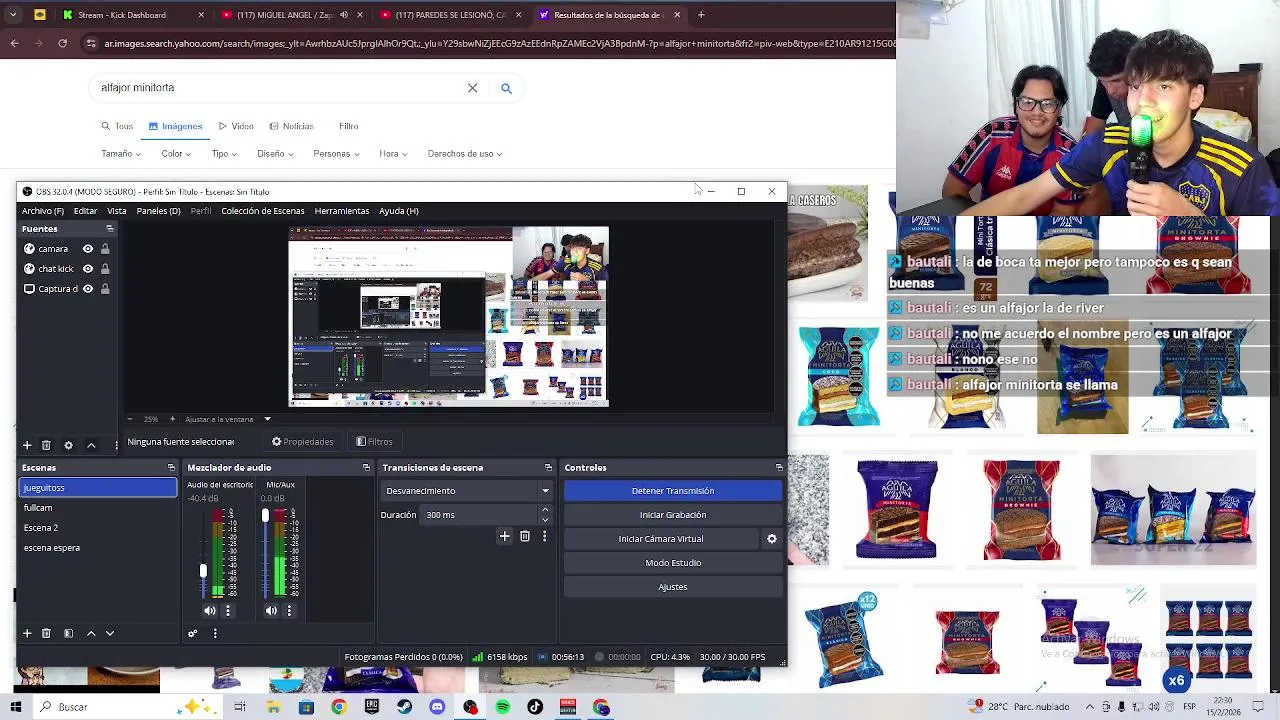The height and width of the screenshot is (720, 1280).
Task: Open Epic Games launcher from taskbar
Action: pos(372,707)
